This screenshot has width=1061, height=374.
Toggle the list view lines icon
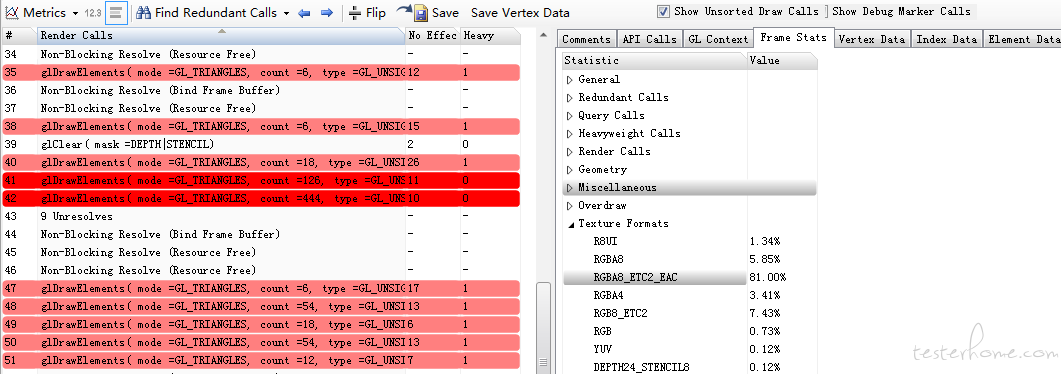pos(117,13)
